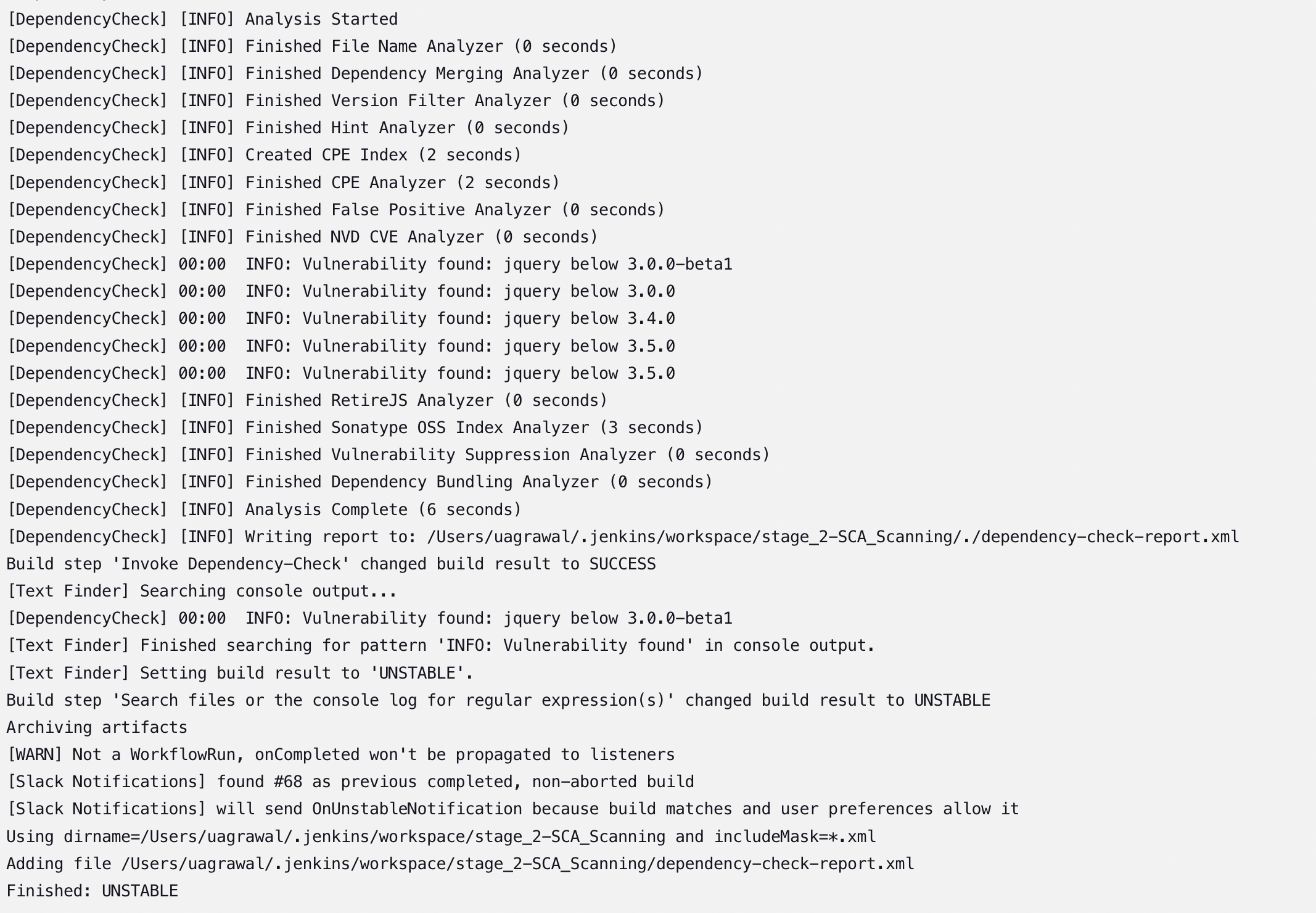Click the 'Using dirname=' includeMask line

442,837
